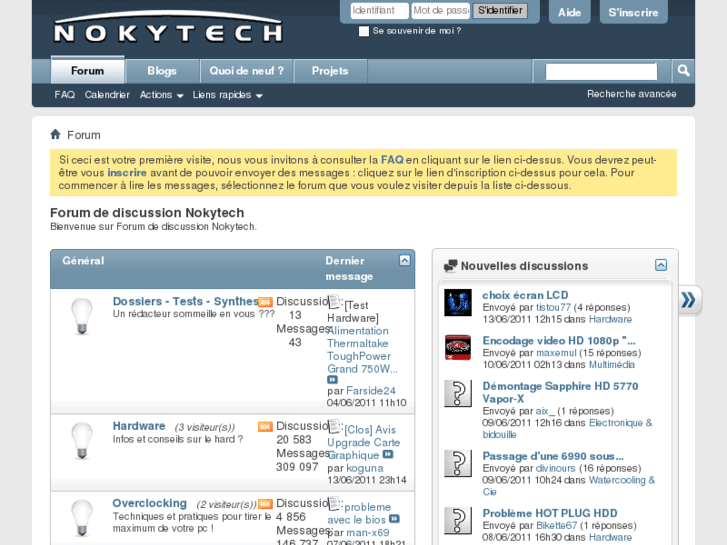Open Hardware forum
Image resolution: width=727 pixels, height=545 pixels.
[x=139, y=426]
